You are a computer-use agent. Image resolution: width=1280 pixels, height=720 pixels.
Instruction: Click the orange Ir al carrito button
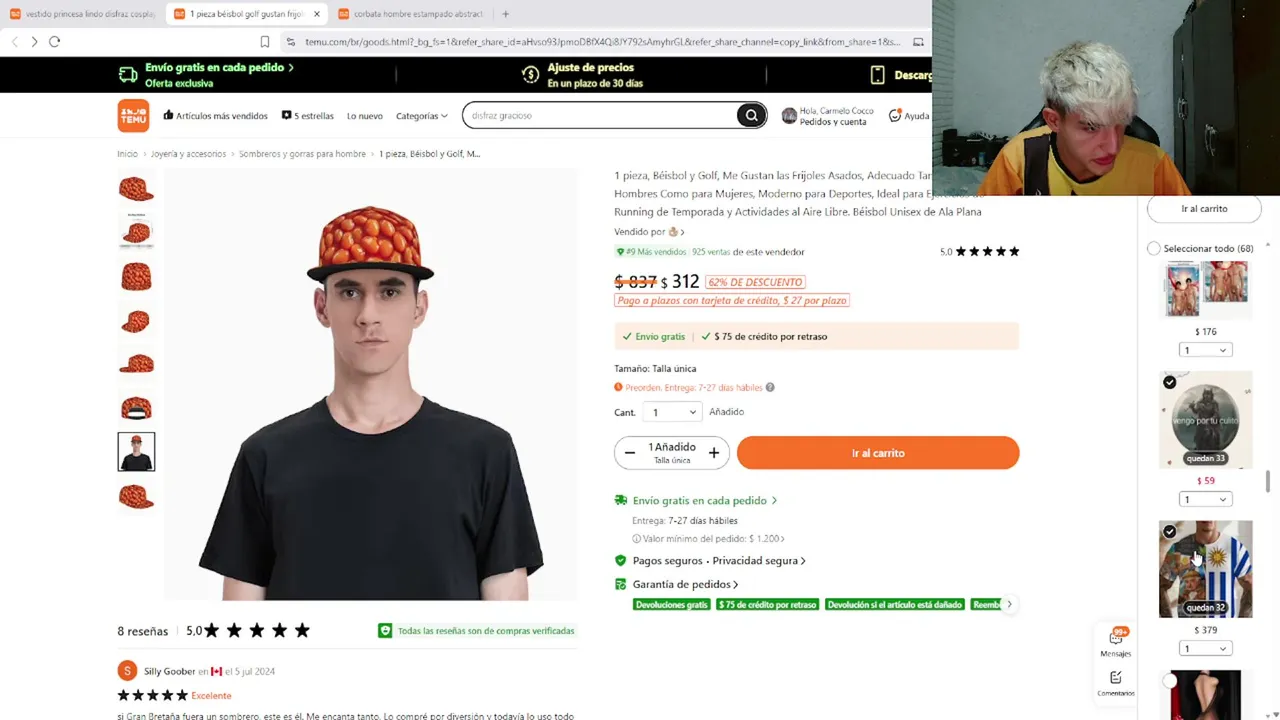878,453
